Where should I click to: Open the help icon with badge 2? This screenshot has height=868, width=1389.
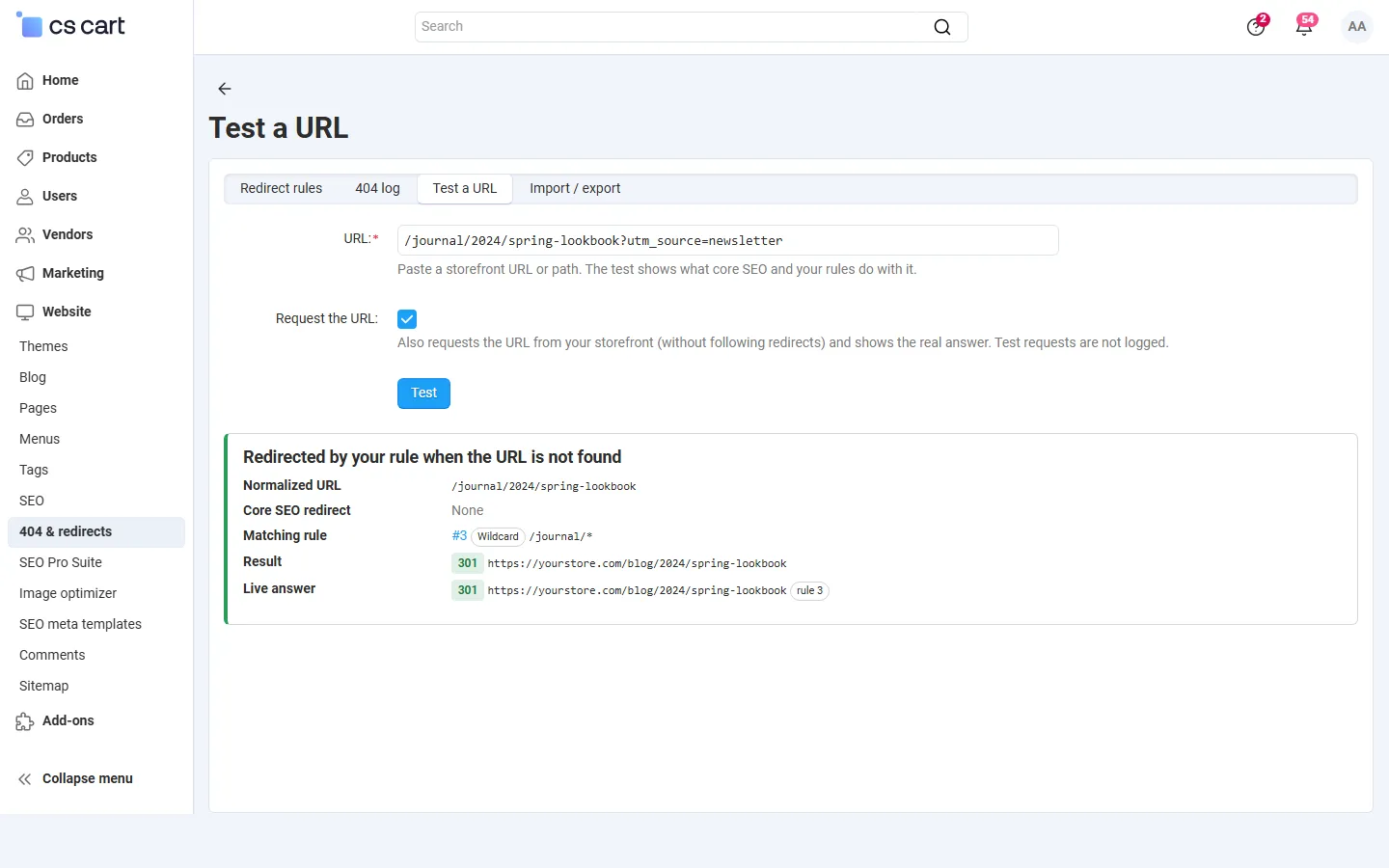[x=1256, y=26]
